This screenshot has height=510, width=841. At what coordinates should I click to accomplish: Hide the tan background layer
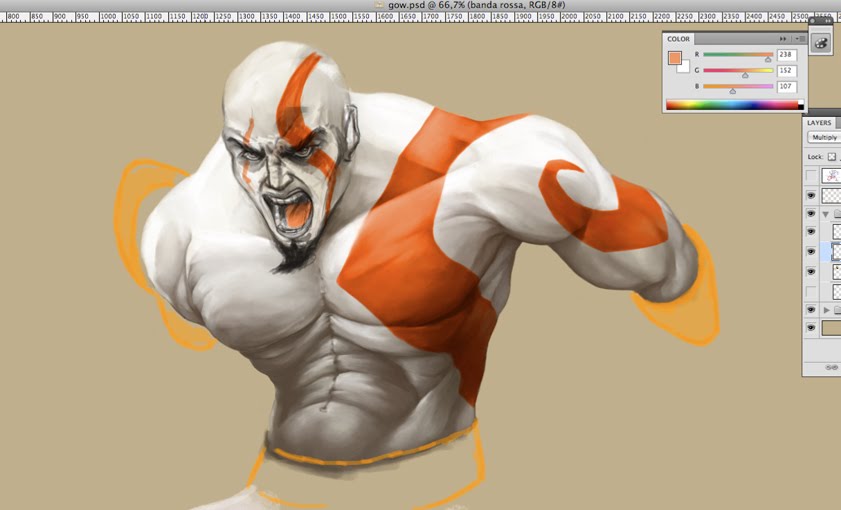point(811,328)
